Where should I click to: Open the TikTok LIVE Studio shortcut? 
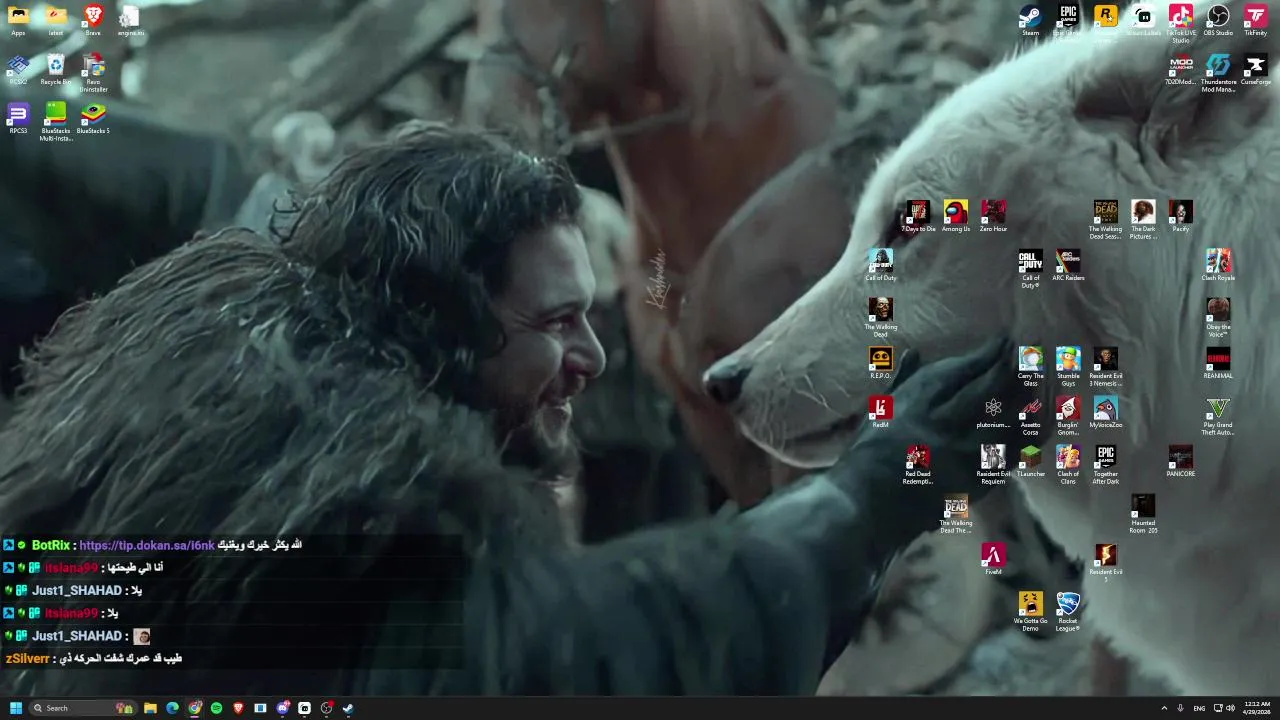[1181, 22]
